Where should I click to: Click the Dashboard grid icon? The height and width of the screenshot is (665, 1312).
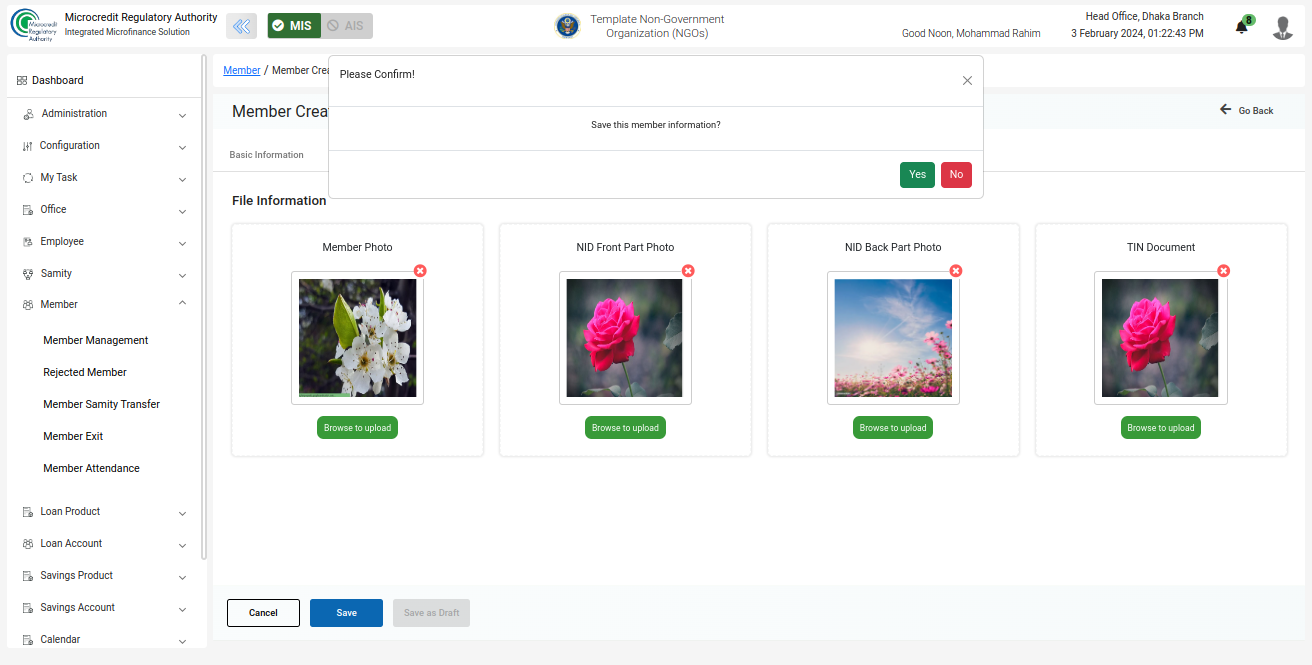point(22,81)
